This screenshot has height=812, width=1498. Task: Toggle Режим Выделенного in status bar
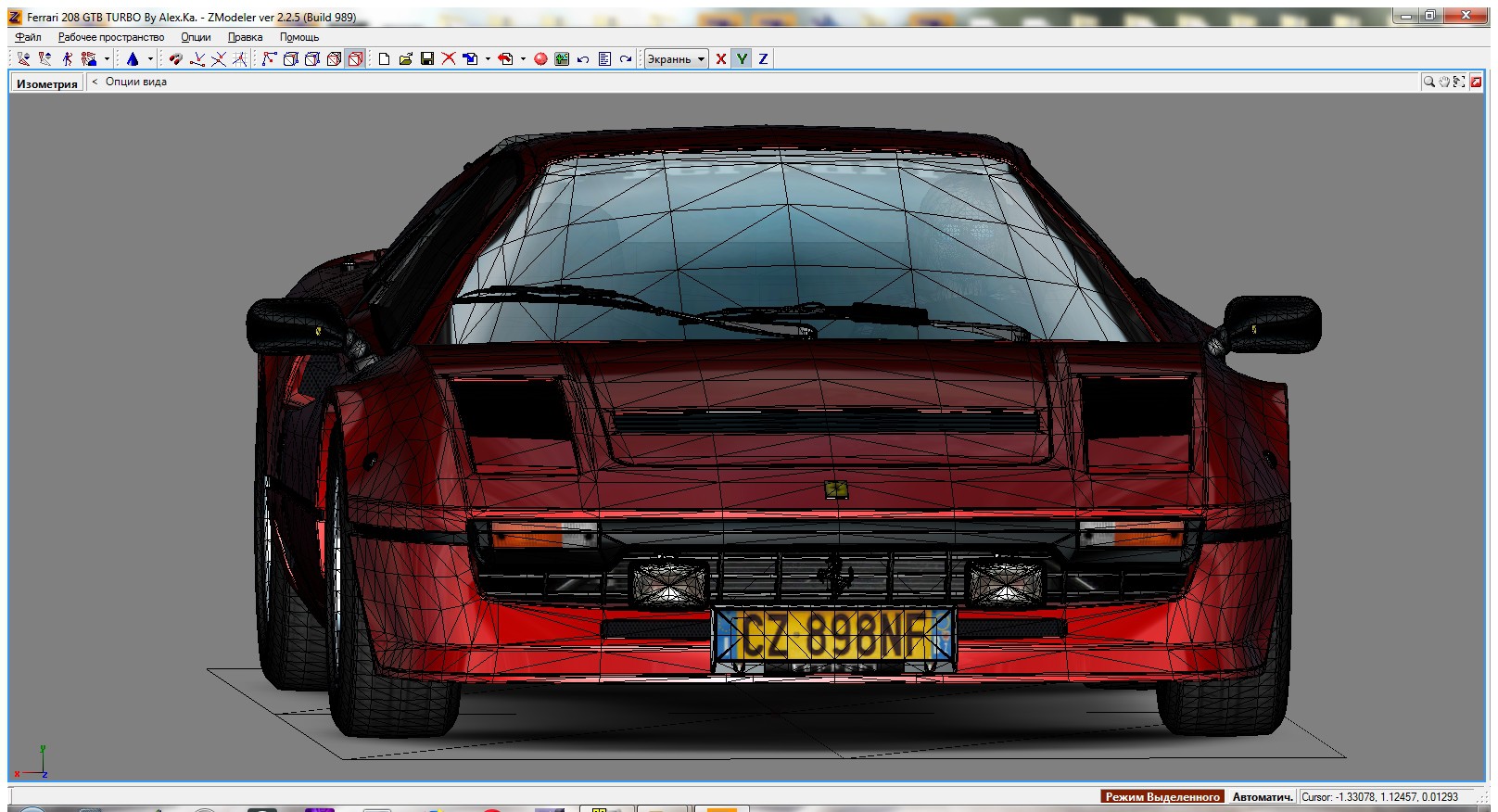tap(1162, 796)
